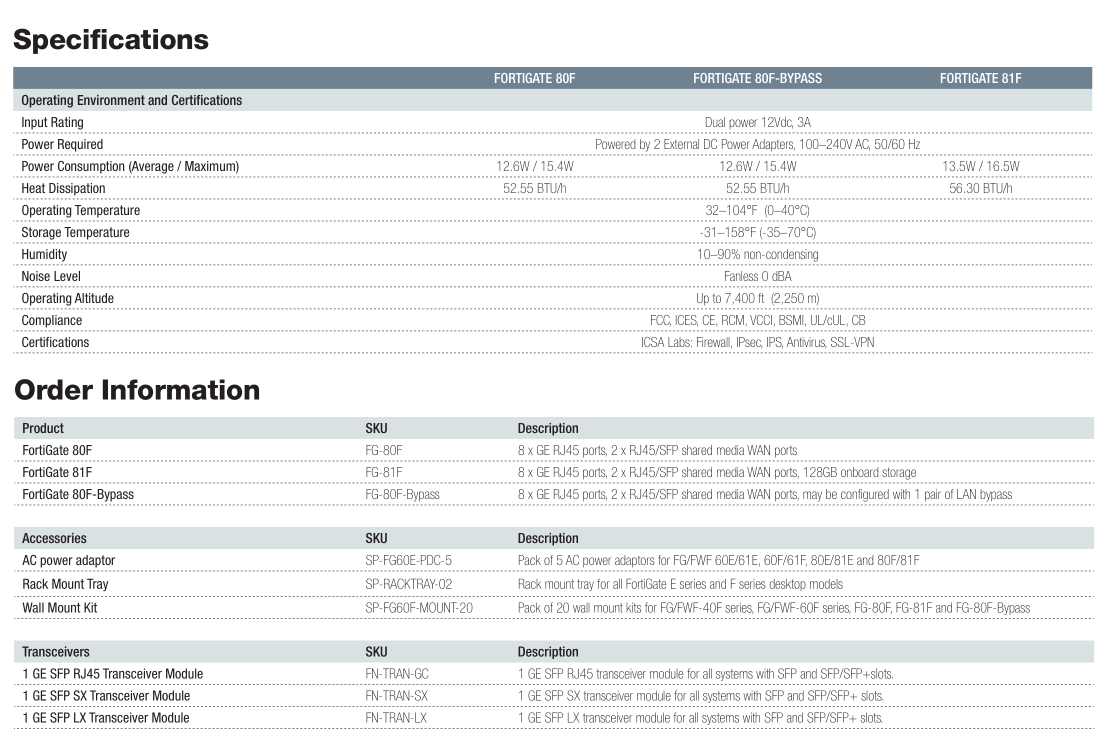Click the Order Information heading
The height and width of the screenshot is (744, 1106).
[137, 390]
